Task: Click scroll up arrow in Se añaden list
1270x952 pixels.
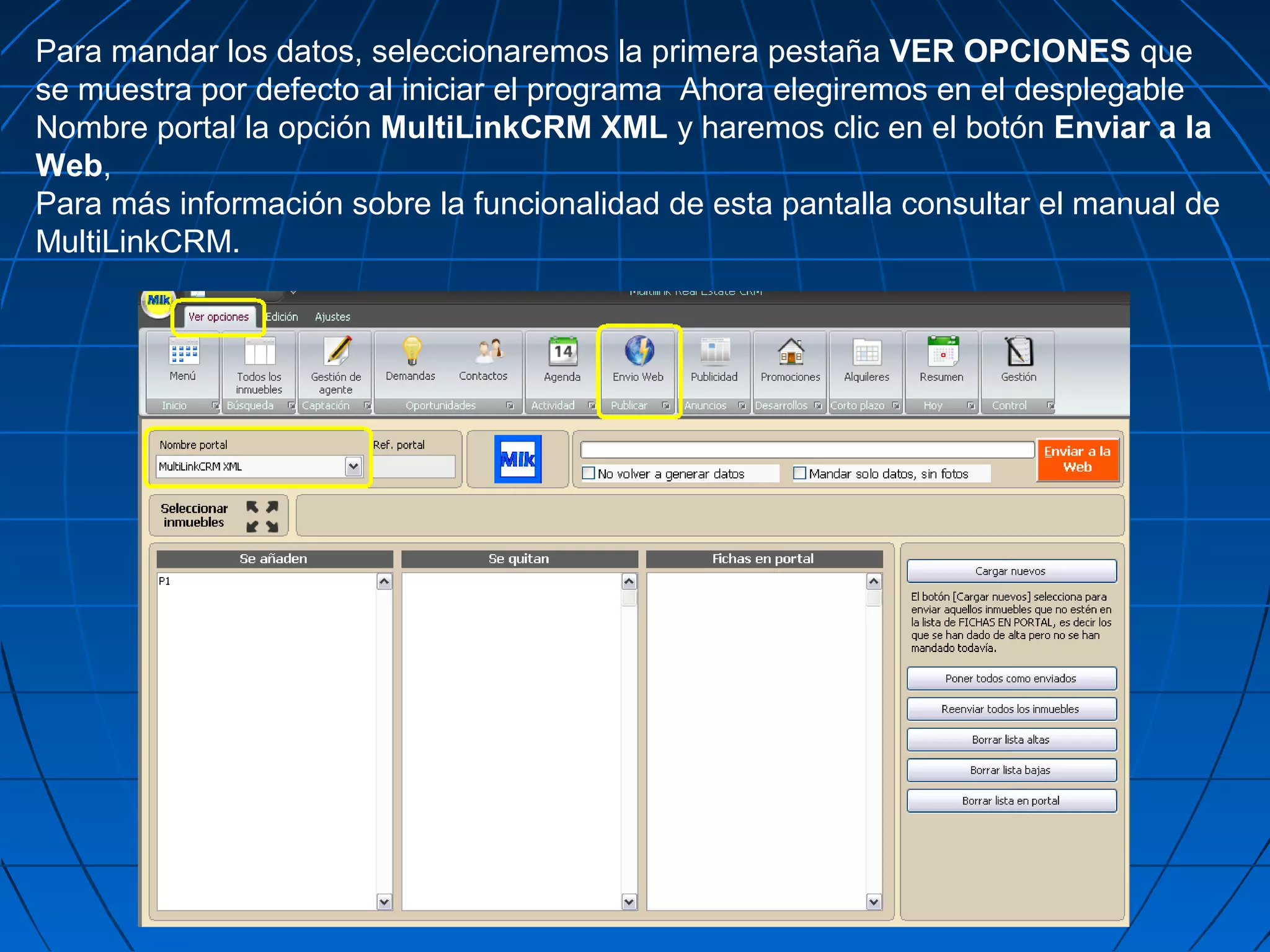Action: (384, 581)
